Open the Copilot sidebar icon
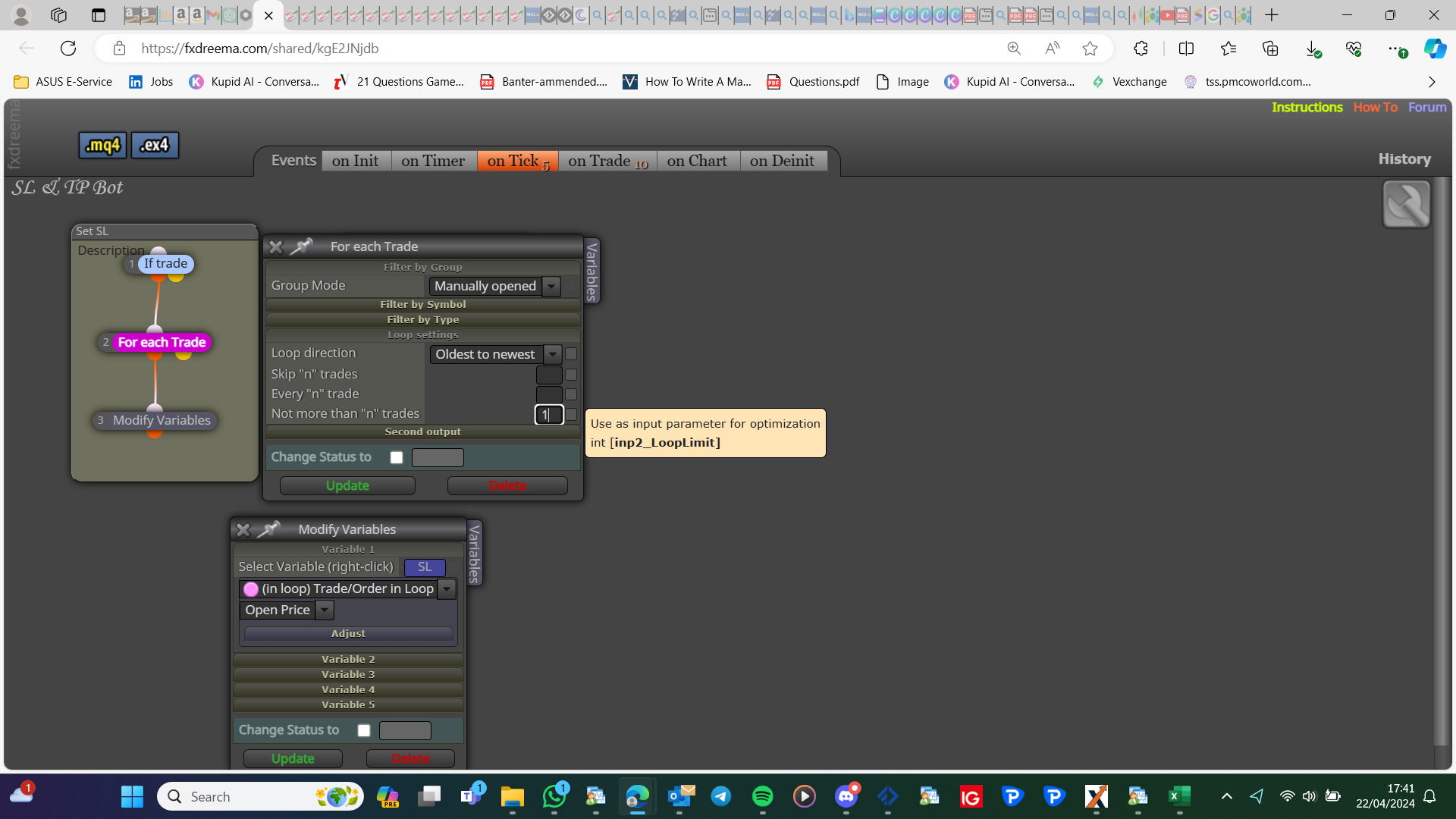Image resolution: width=1456 pixels, height=819 pixels. (1435, 49)
